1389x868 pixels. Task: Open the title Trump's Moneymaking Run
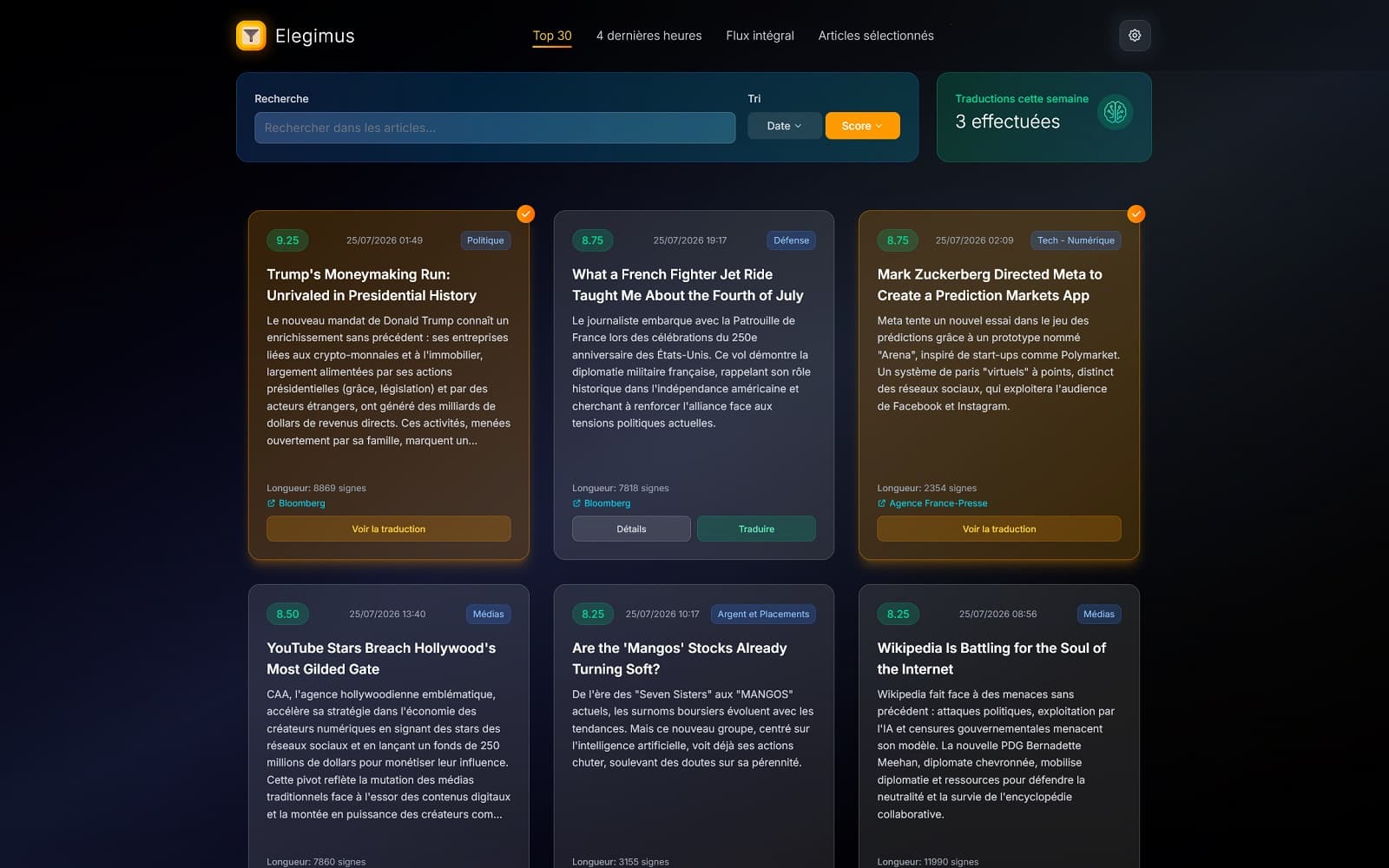[372, 285]
